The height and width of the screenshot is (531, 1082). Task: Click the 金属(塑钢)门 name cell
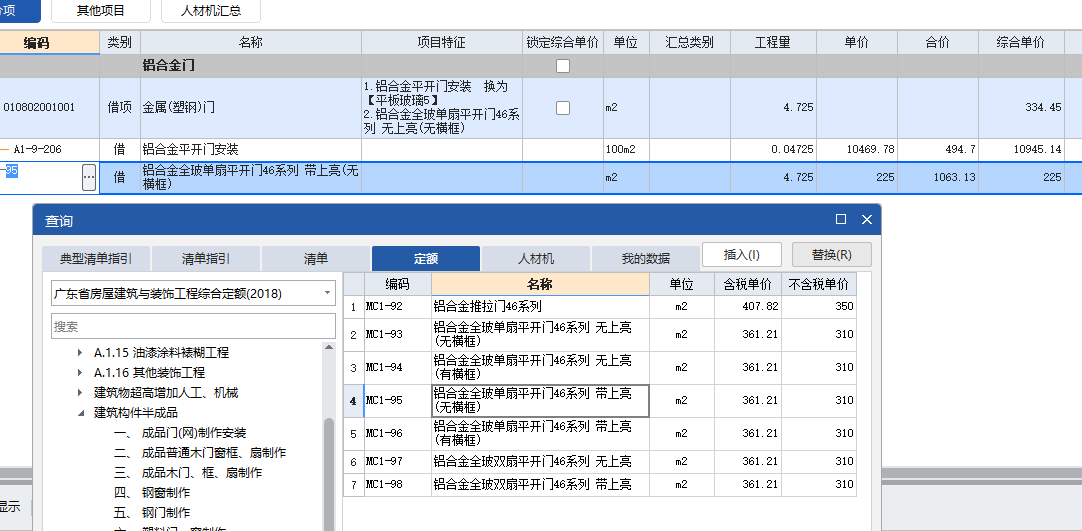coord(251,108)
